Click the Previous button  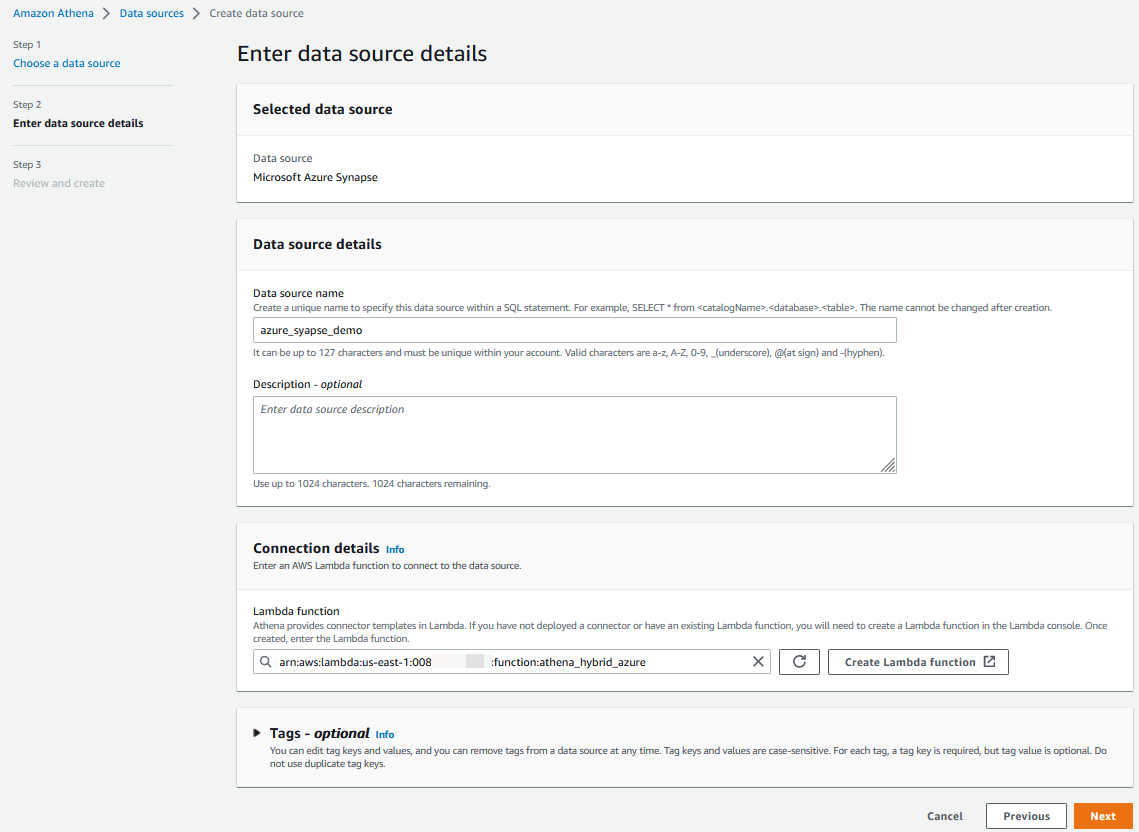click(x=1026, y=816)
